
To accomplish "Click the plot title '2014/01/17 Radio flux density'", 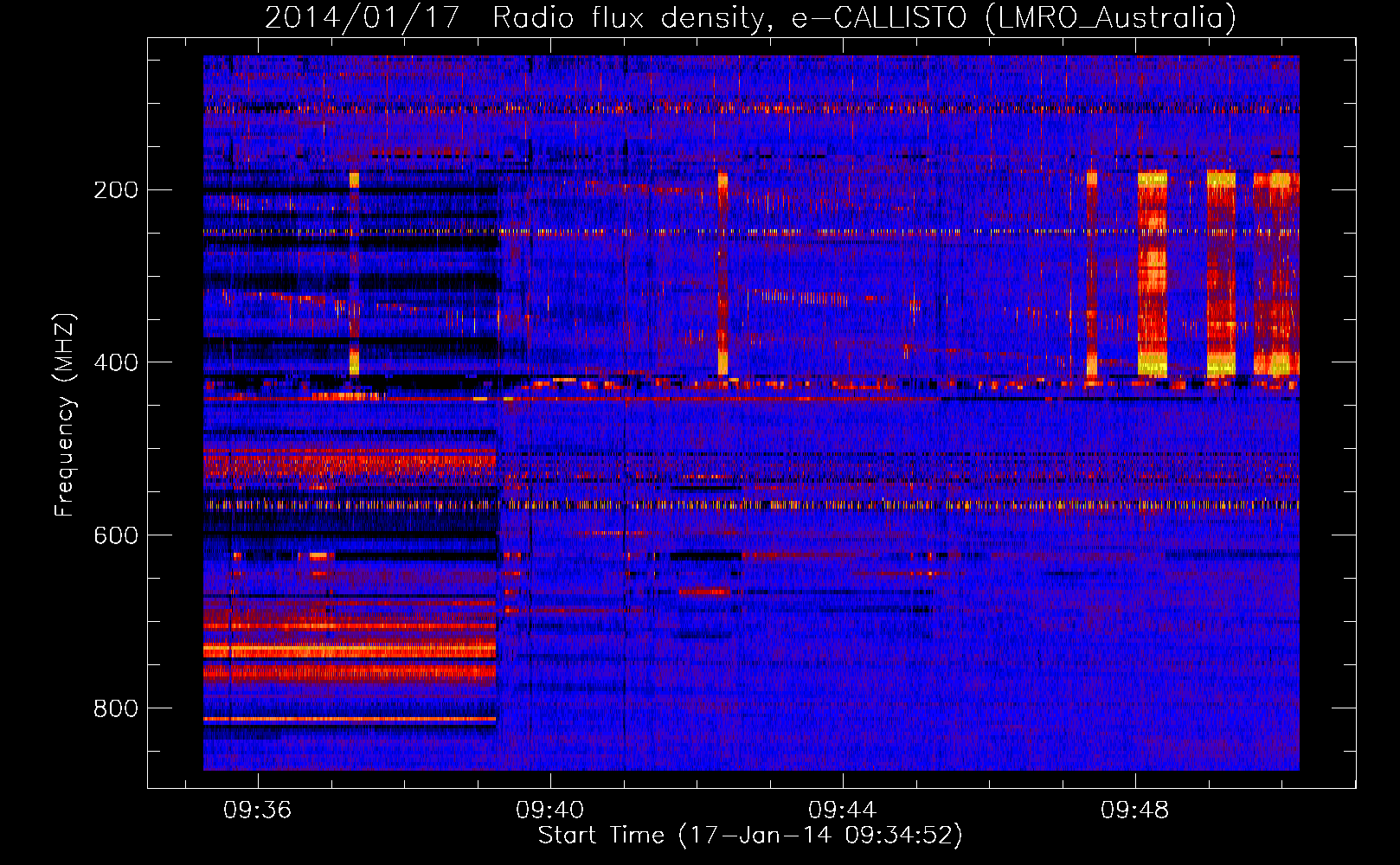I will pyautogui.click(x=750, y=17).
